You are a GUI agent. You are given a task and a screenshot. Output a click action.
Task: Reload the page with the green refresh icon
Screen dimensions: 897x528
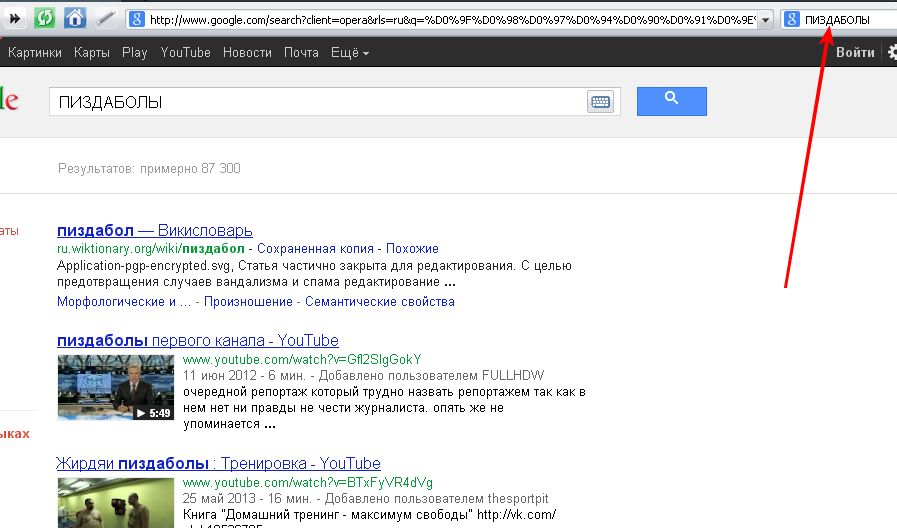pos(45,18)
